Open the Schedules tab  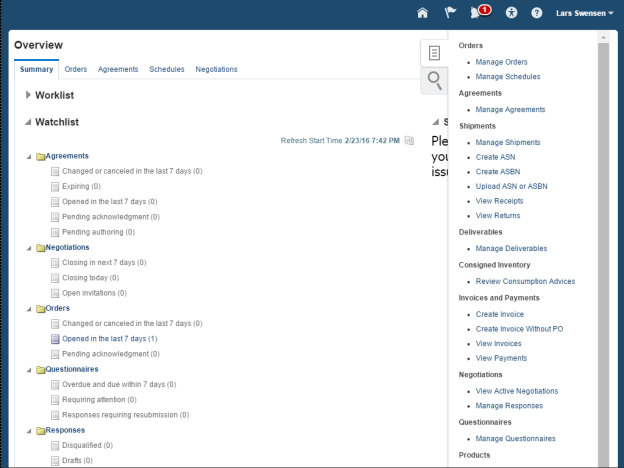(166, 69)
